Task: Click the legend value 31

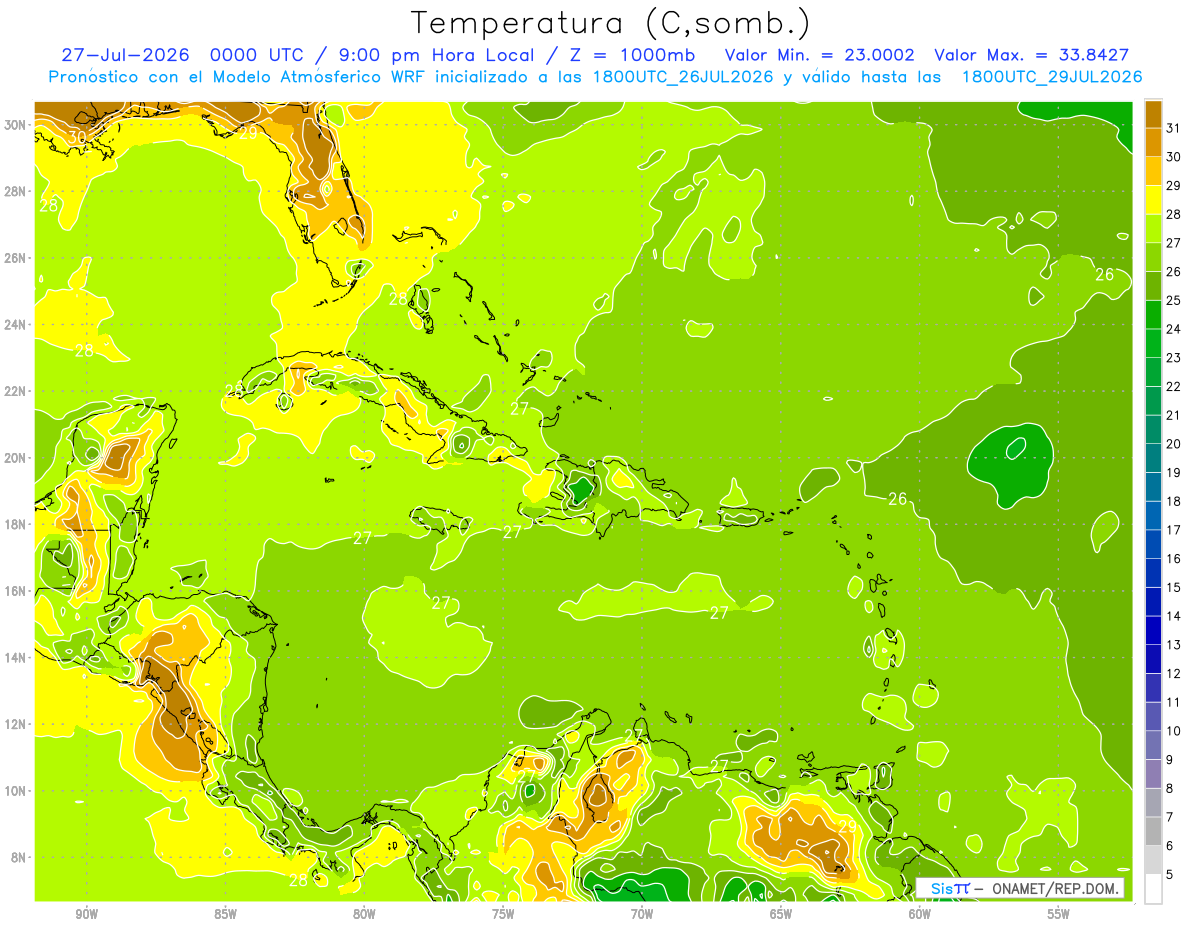Action: 1173,128
